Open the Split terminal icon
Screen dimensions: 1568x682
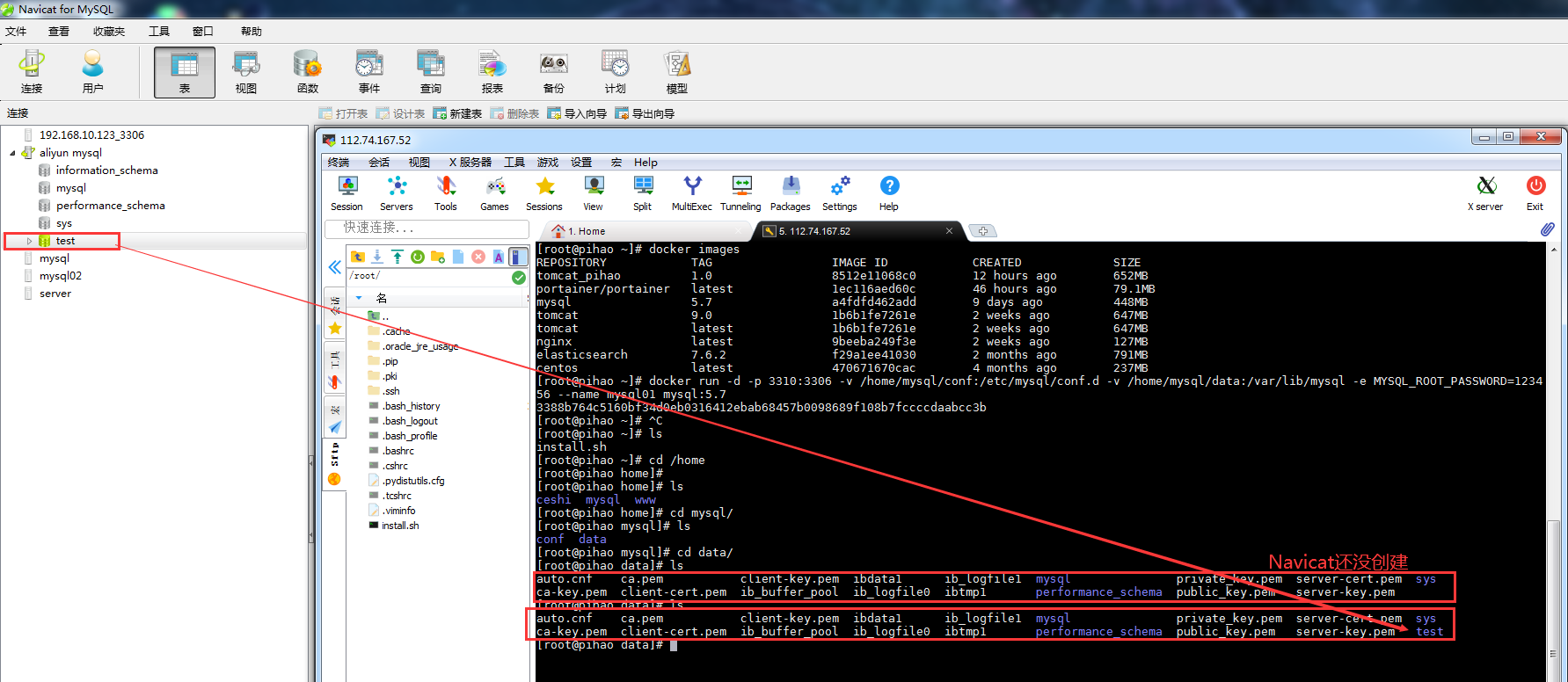643,193
